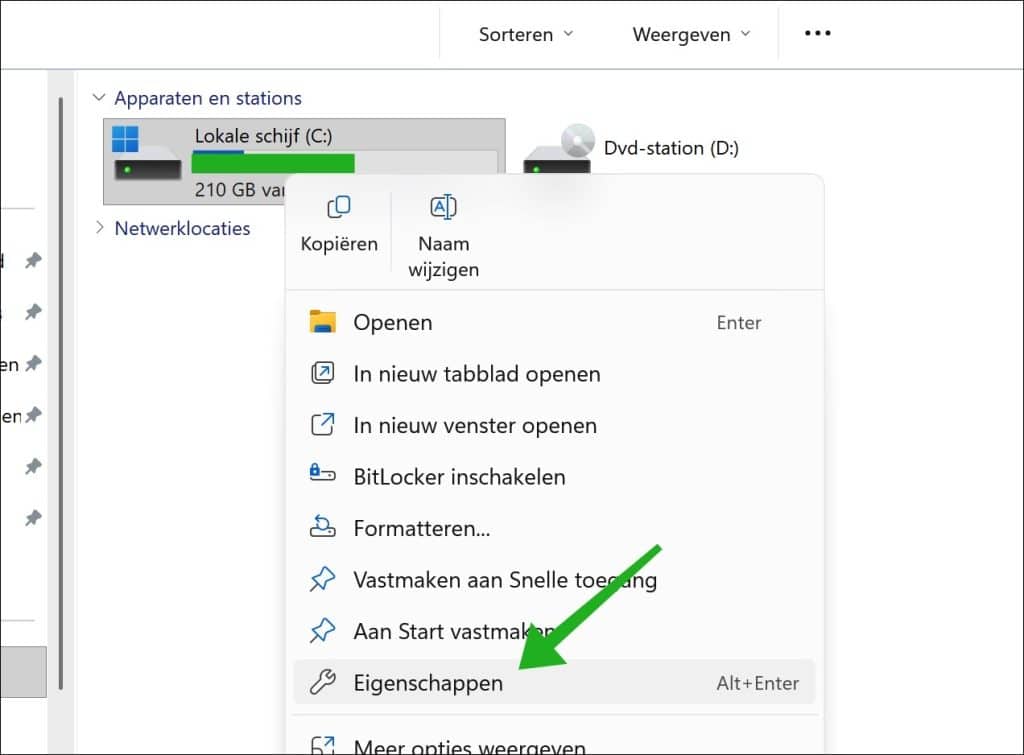This screenshot has width=1024, height=755.
Task: Select the Eigenschappen wrench icon
Action: point(322,683)
